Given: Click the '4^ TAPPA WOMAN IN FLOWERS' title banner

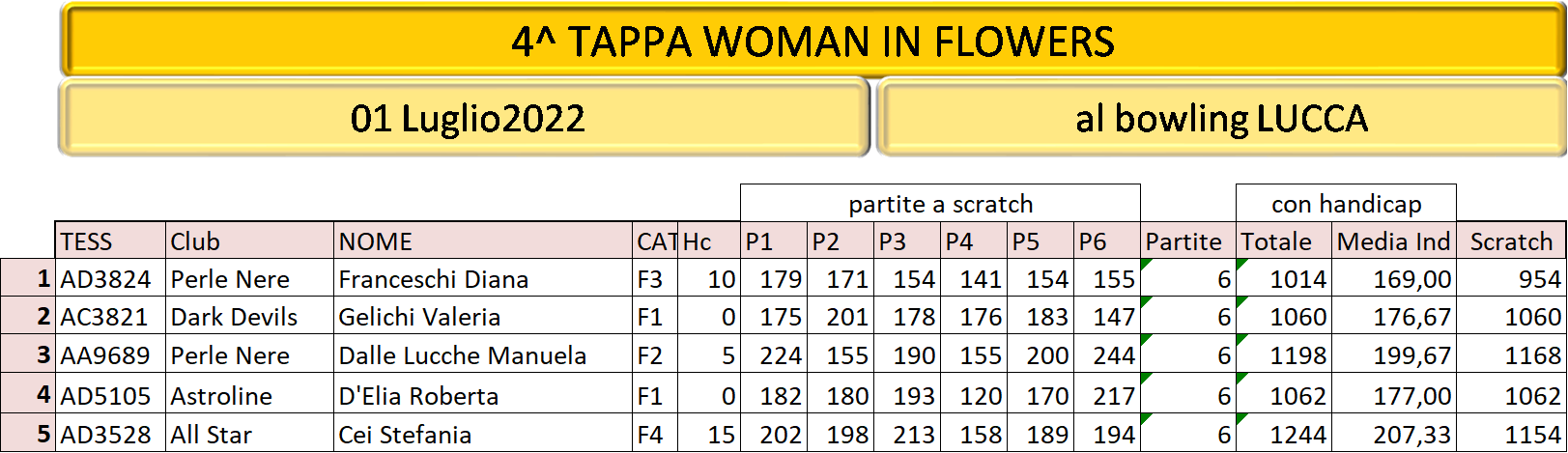Looking at the screenshot, I should pos(813,41).
